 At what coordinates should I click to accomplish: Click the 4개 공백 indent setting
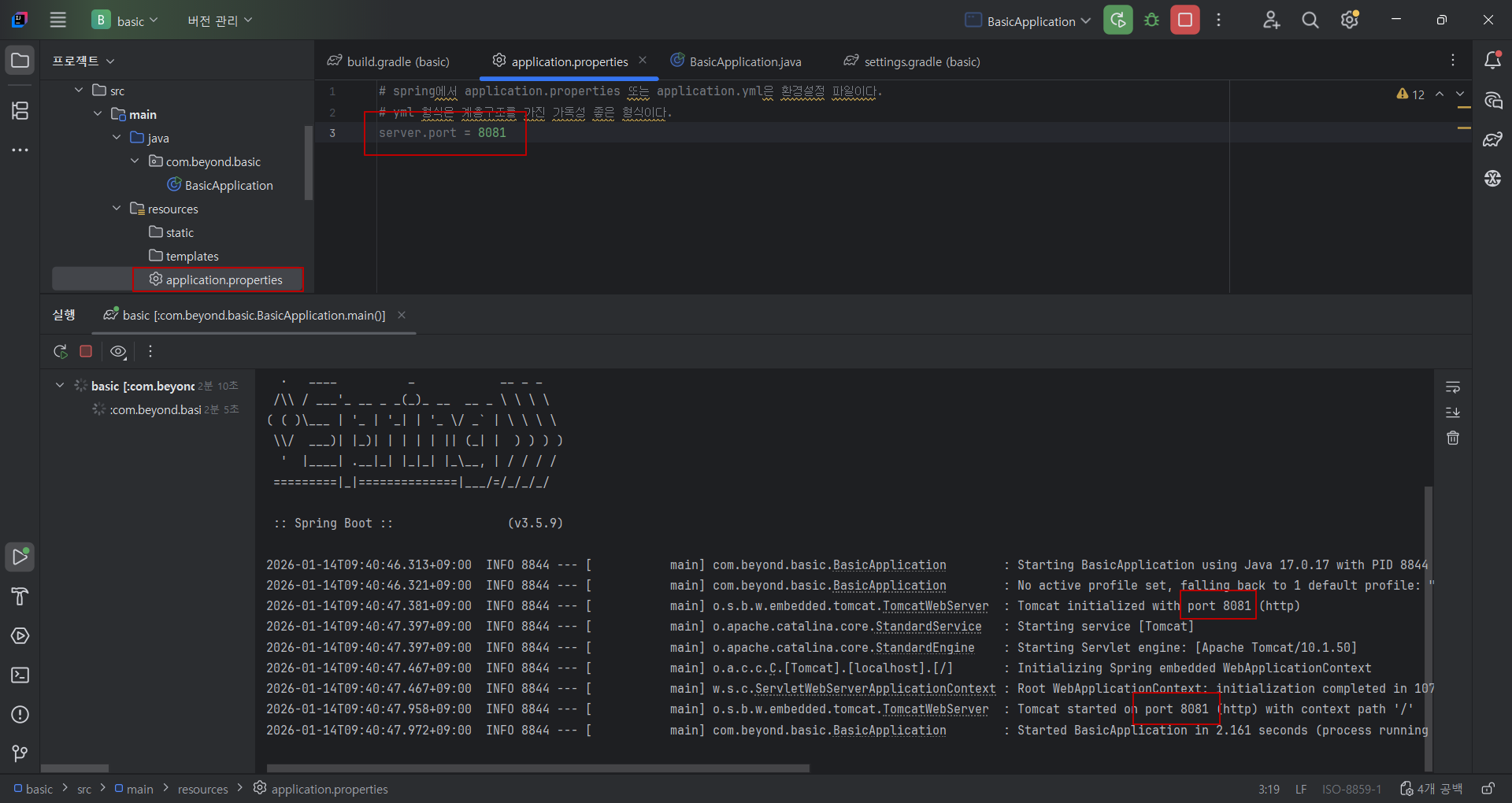tap(1432, 789)
